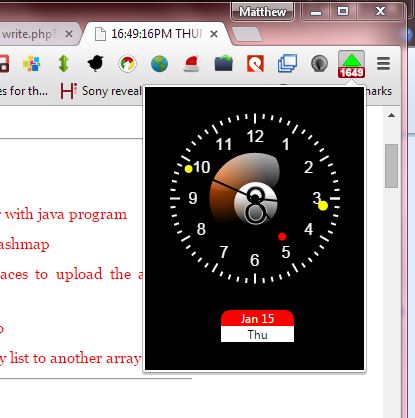Click the Jan 15 Thu date badge
The width and height of the screenshot is (415, 418).
(257, 326)
